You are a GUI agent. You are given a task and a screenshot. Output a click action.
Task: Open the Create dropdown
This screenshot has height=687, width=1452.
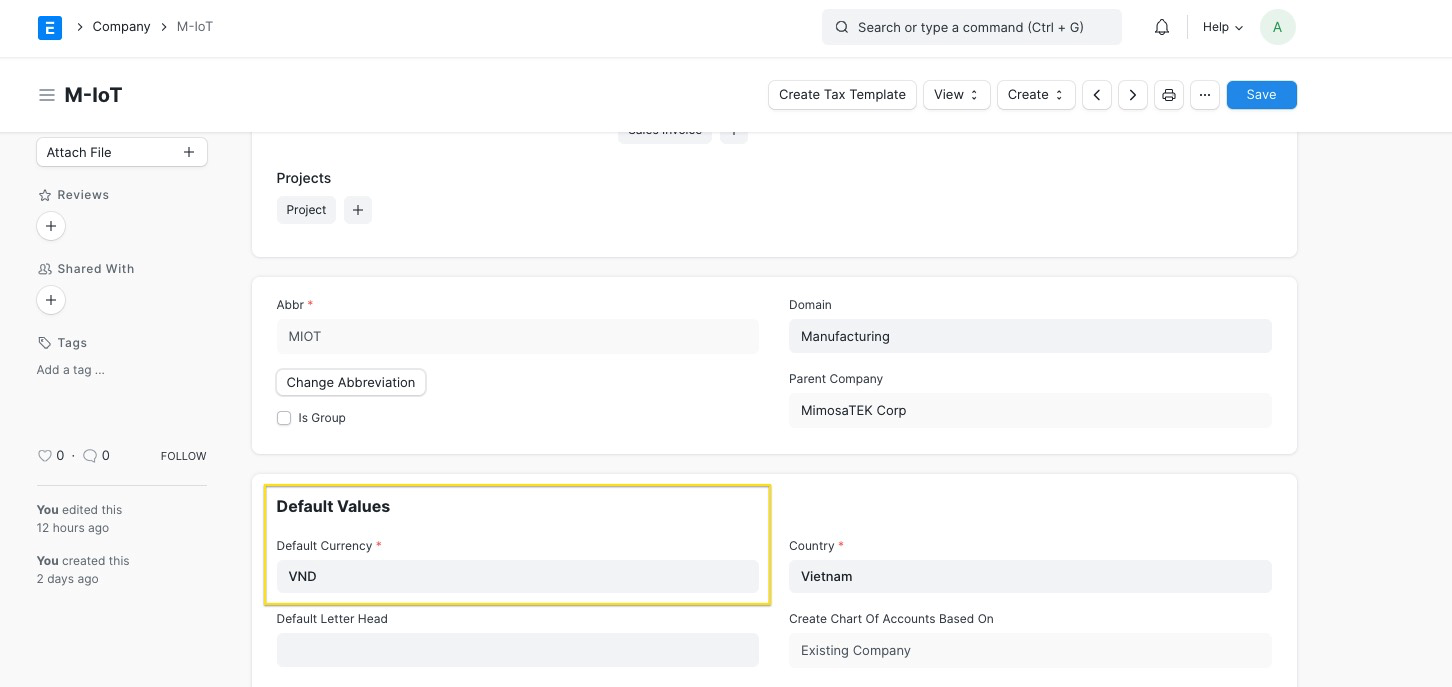(x=1035, y=94)
